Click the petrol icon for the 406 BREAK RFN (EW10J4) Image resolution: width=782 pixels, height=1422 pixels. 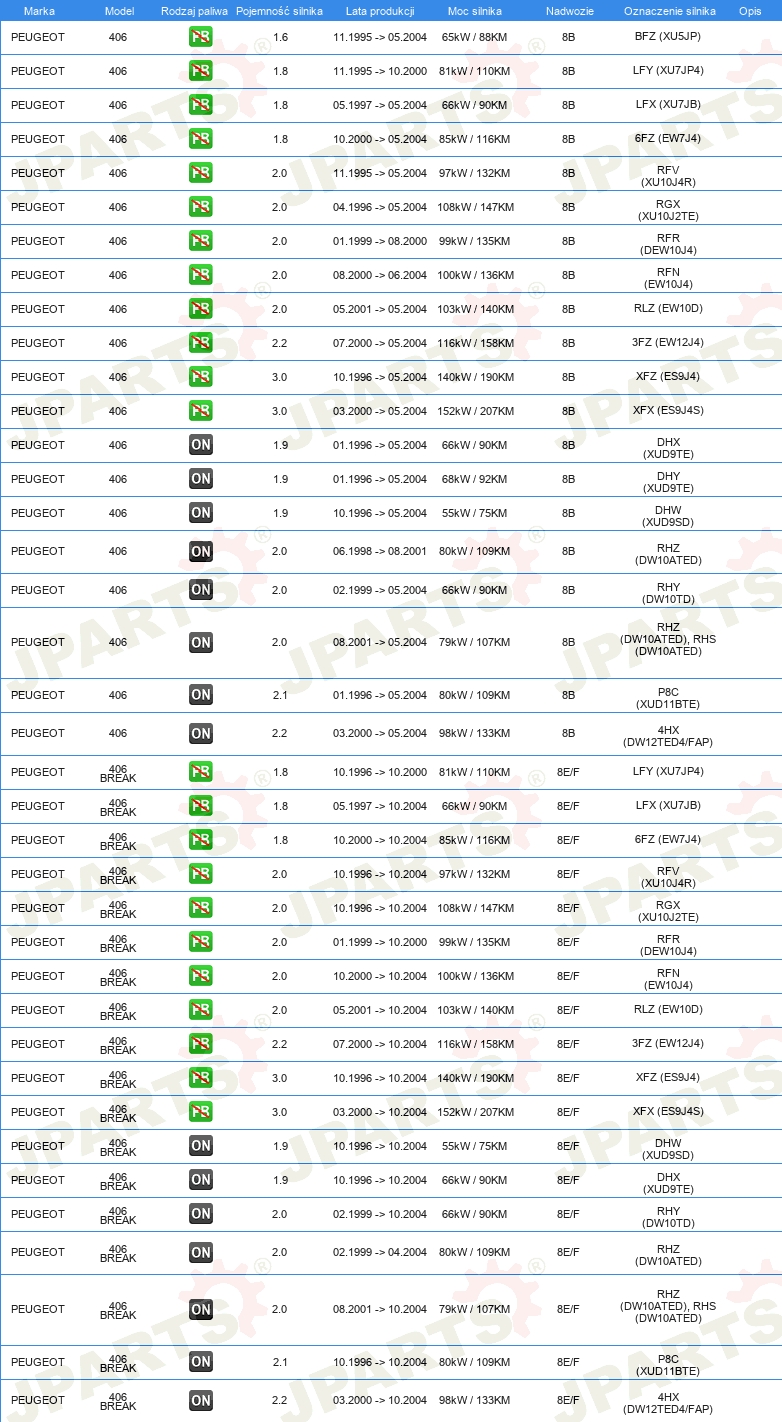point(201,976)
